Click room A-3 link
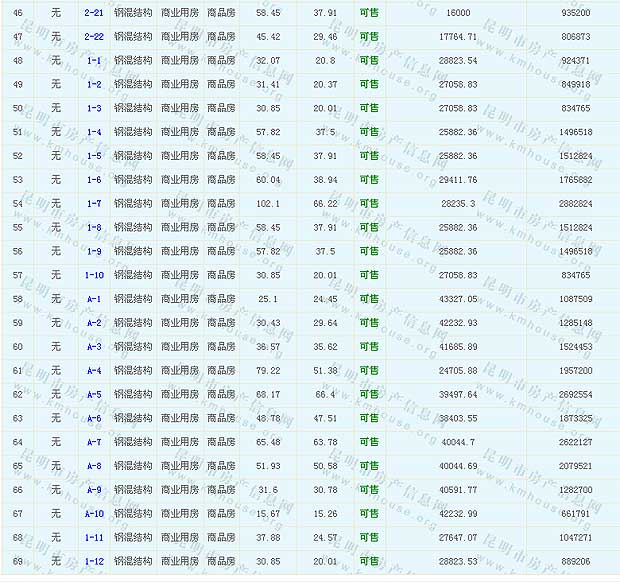 [94, 347]
